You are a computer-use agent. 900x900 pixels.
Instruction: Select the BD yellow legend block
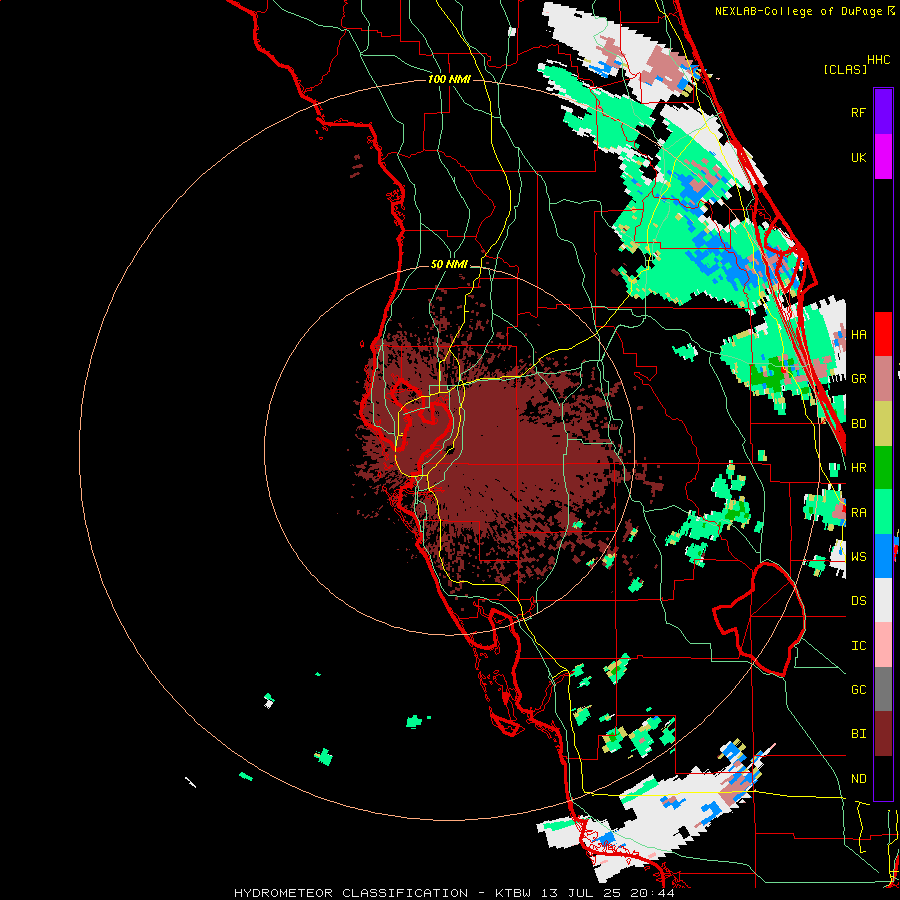(883, 423)
